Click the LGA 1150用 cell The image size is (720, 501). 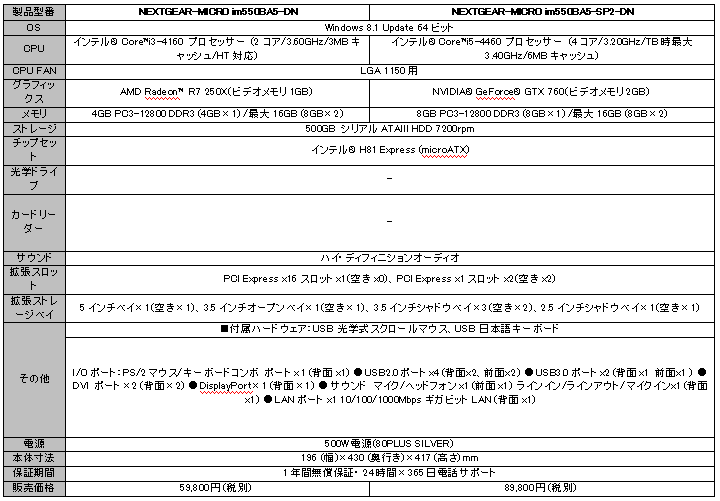(390, 71)
